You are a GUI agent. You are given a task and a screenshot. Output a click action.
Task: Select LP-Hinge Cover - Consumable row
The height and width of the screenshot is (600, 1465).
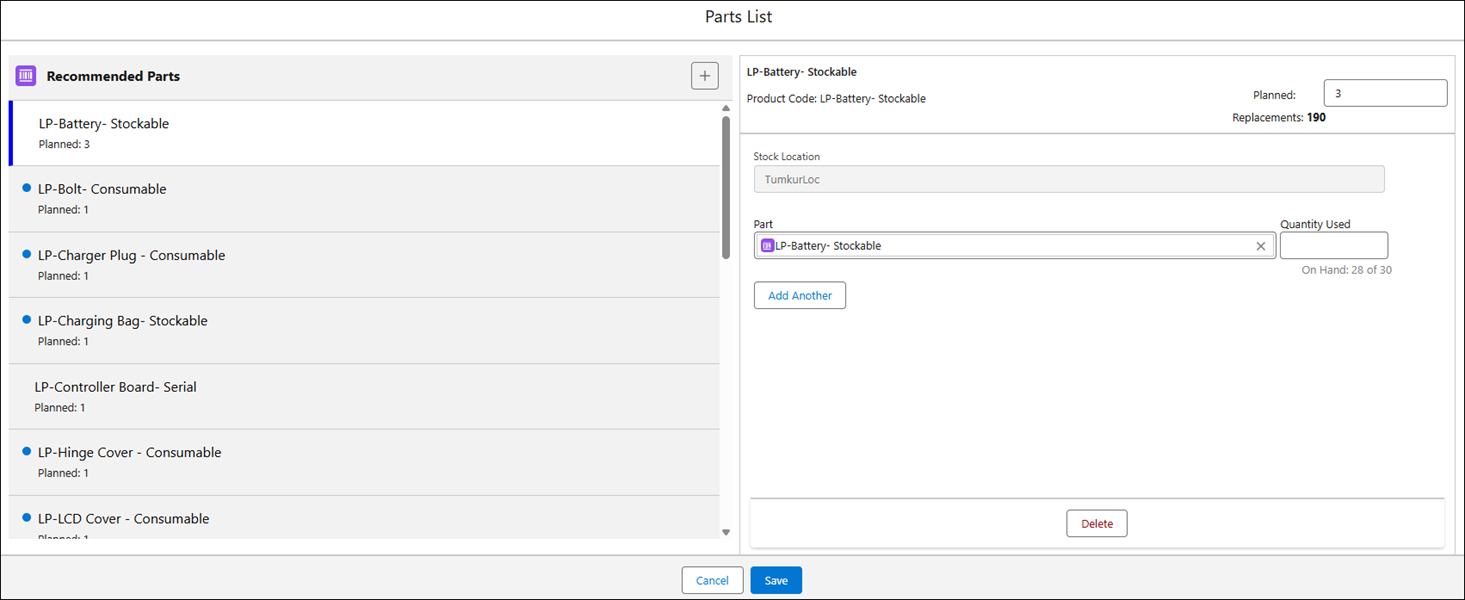point(364,463)
